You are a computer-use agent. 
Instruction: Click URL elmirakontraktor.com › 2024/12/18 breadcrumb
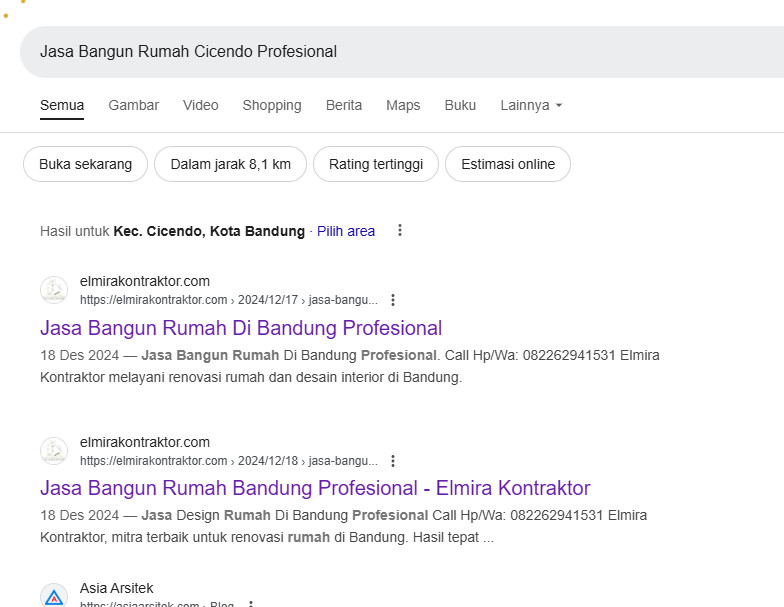[x=228, y=461]
